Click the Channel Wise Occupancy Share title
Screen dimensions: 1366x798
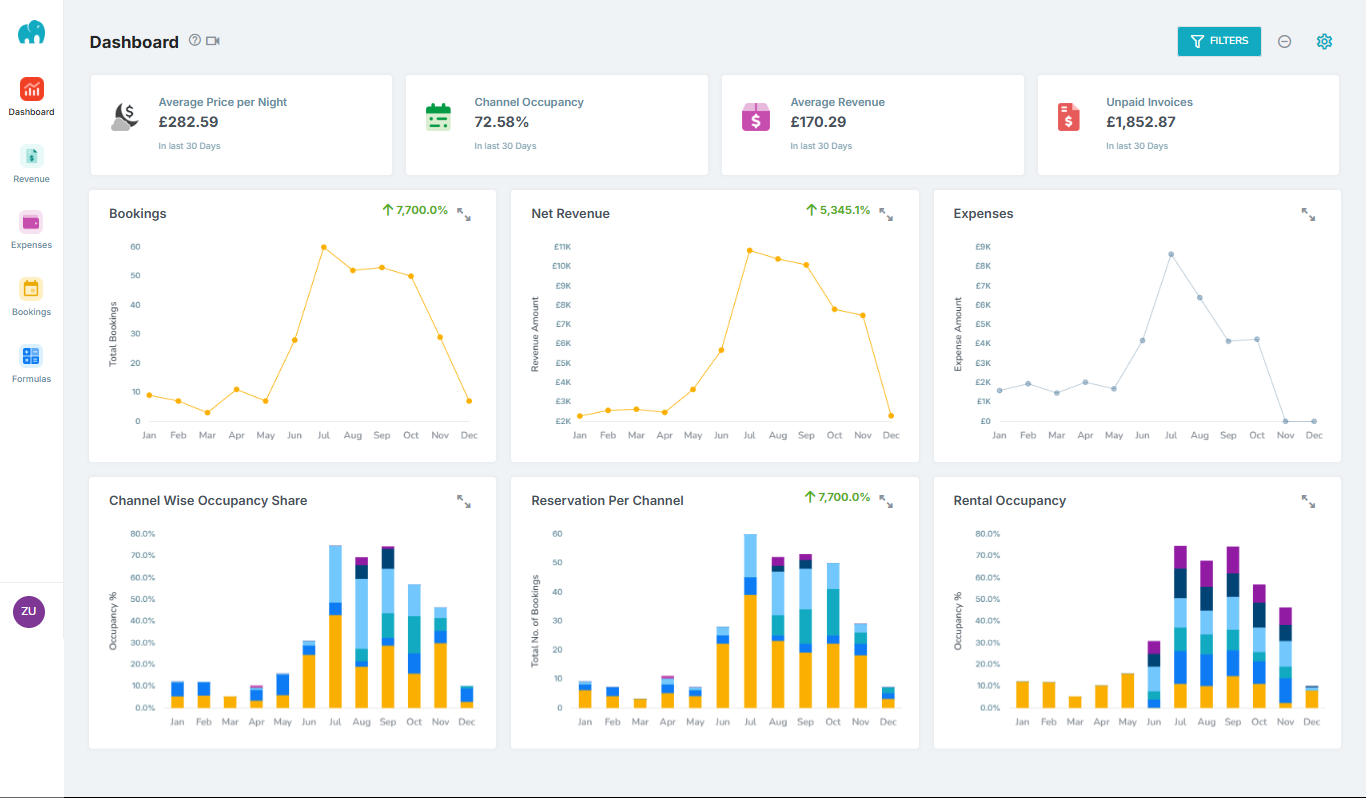point(208,501)
